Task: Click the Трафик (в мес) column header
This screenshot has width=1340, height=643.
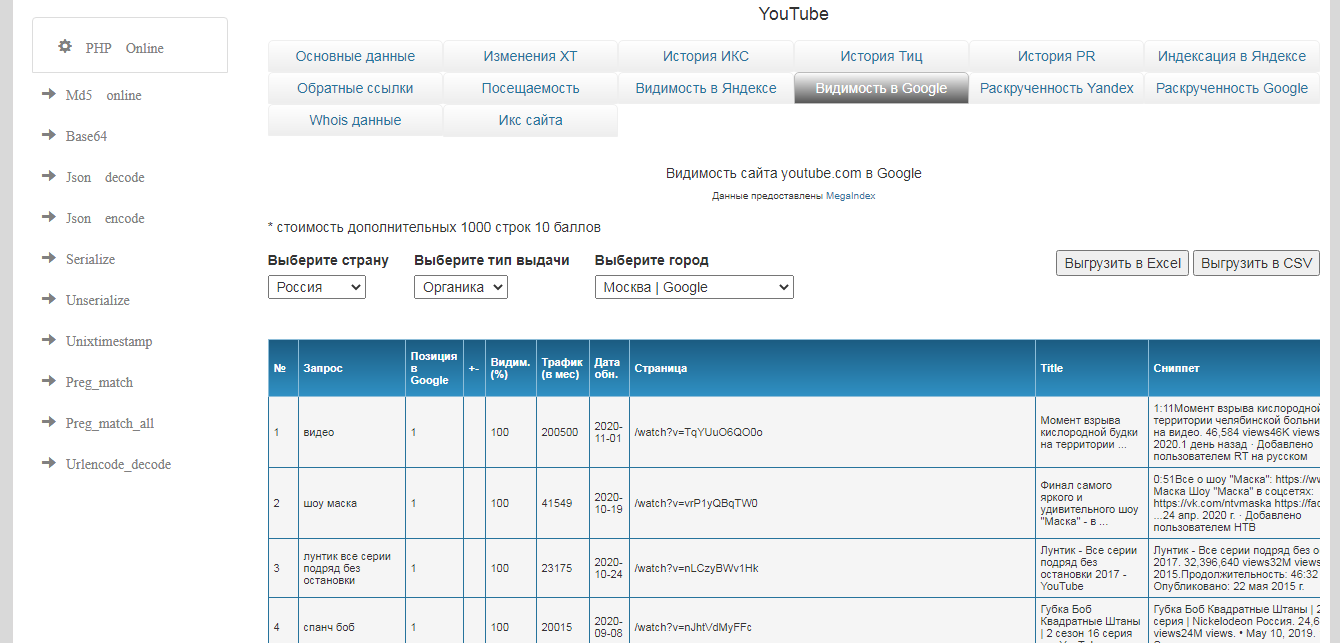Action: (563, 368)
